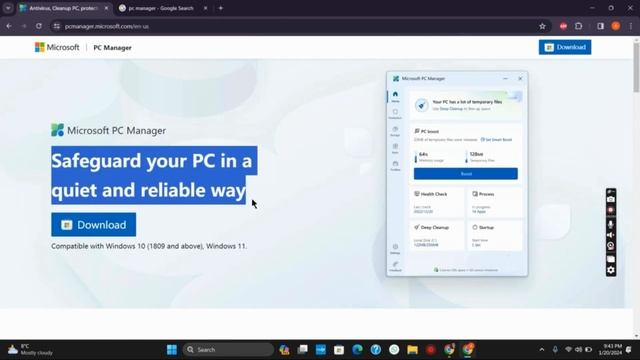
Task: Click the PC Manager app preview image
Action: (x=457, y=174)
